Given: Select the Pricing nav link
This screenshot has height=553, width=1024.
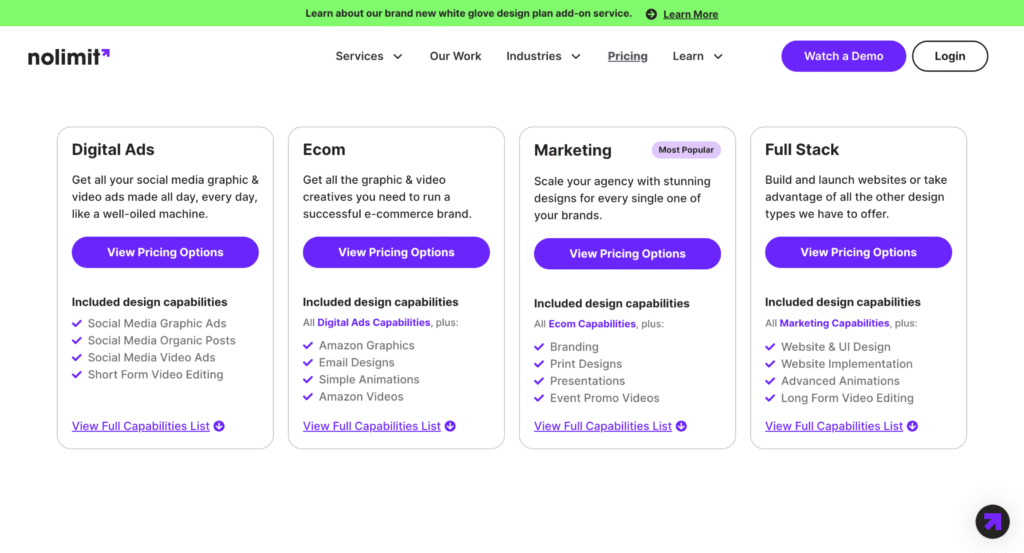Looking at the screenshot, I should point(628,56).
